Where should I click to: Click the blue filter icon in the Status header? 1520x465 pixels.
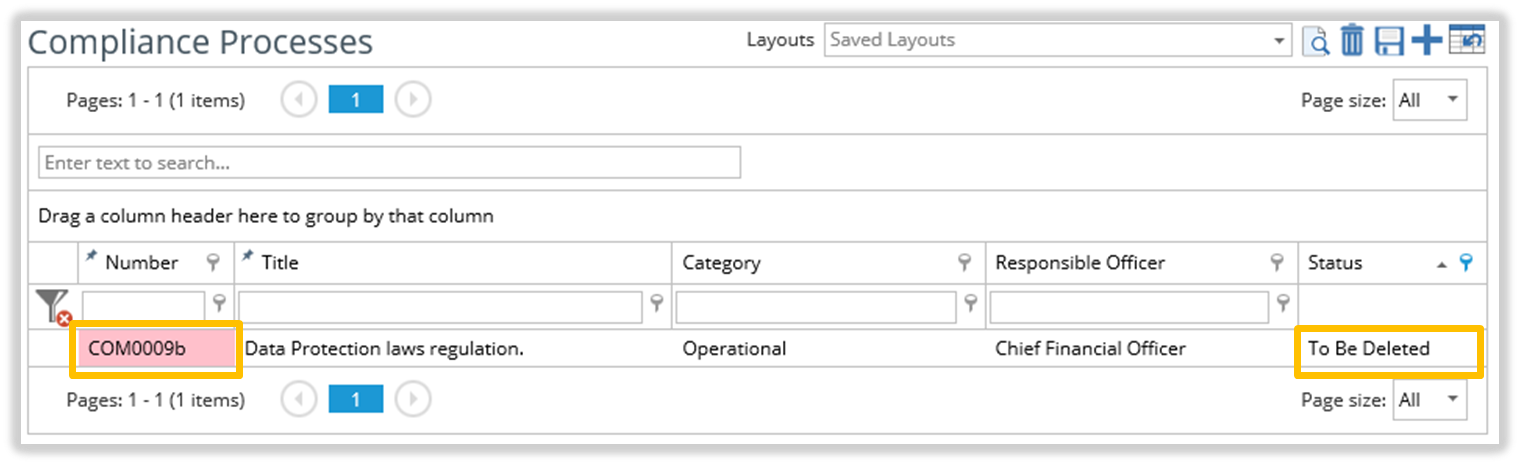click(1466, 263)
